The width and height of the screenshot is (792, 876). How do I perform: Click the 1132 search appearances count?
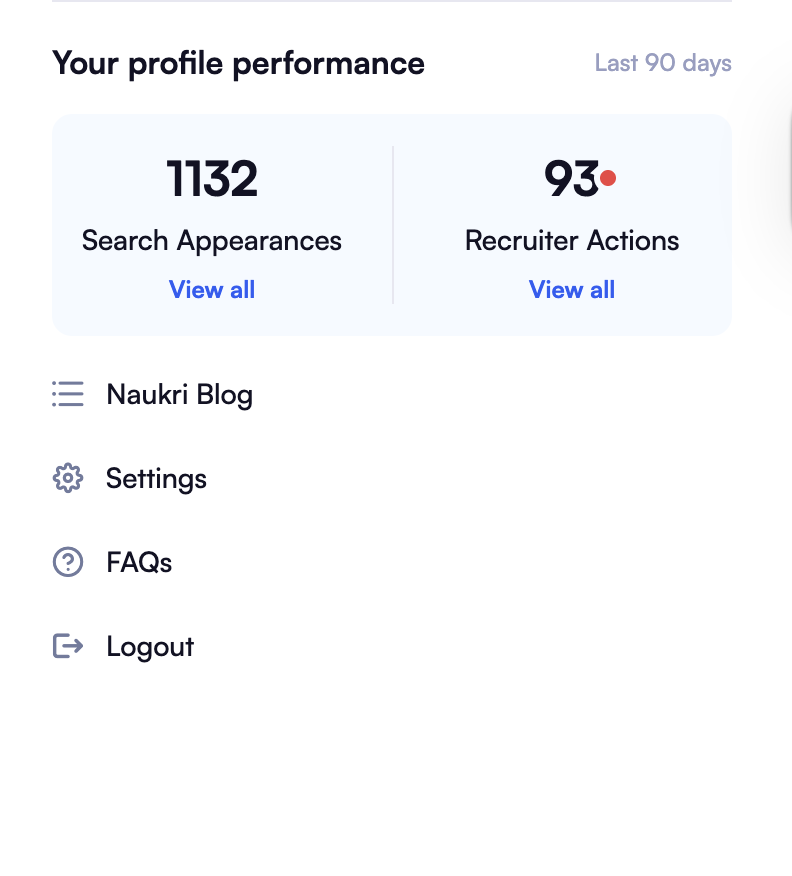pos(212,179)
